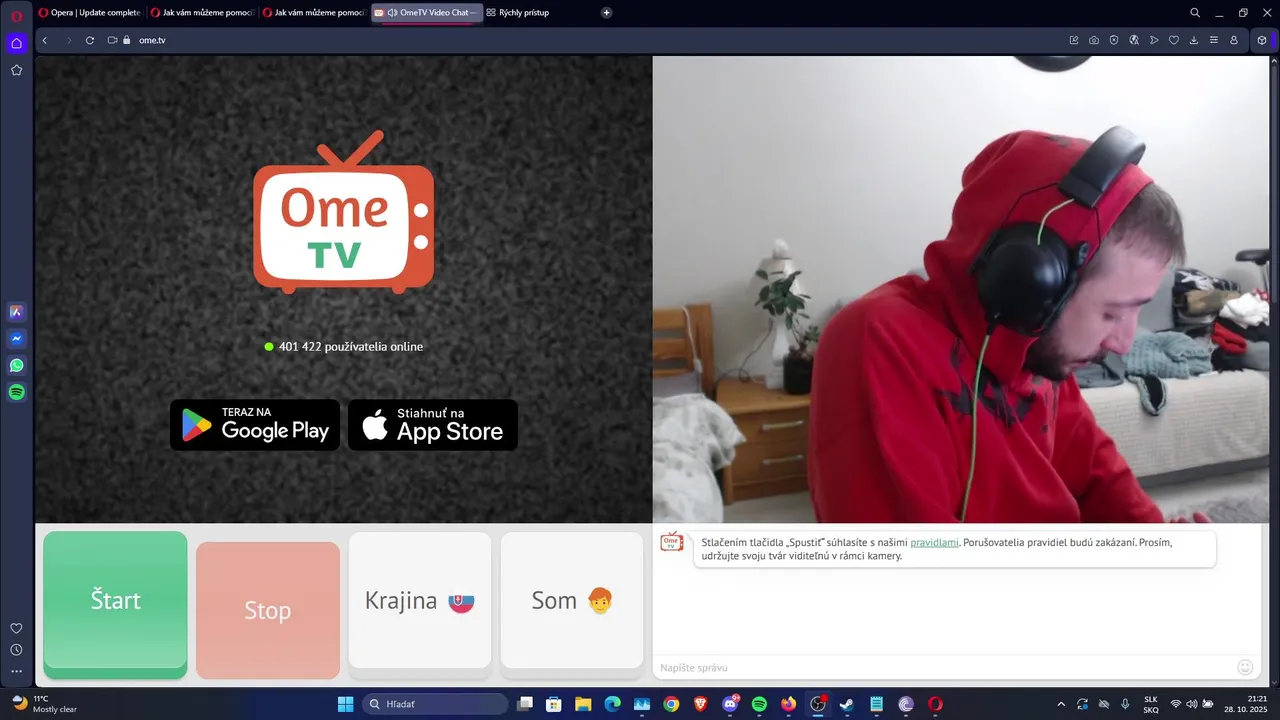The image size is (1280, 720).
Task: Open the Aria AI sidebar icon
Action: click(x=16, y=312)
